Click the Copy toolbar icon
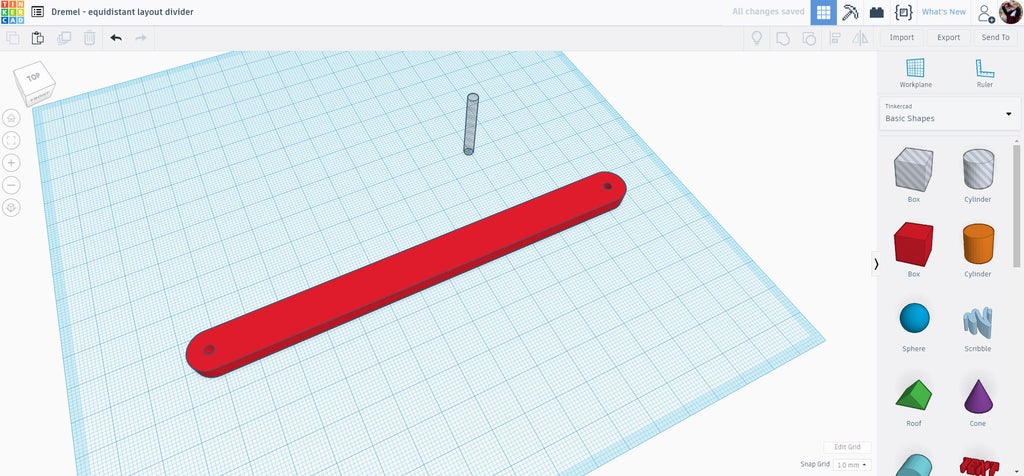 12,38
